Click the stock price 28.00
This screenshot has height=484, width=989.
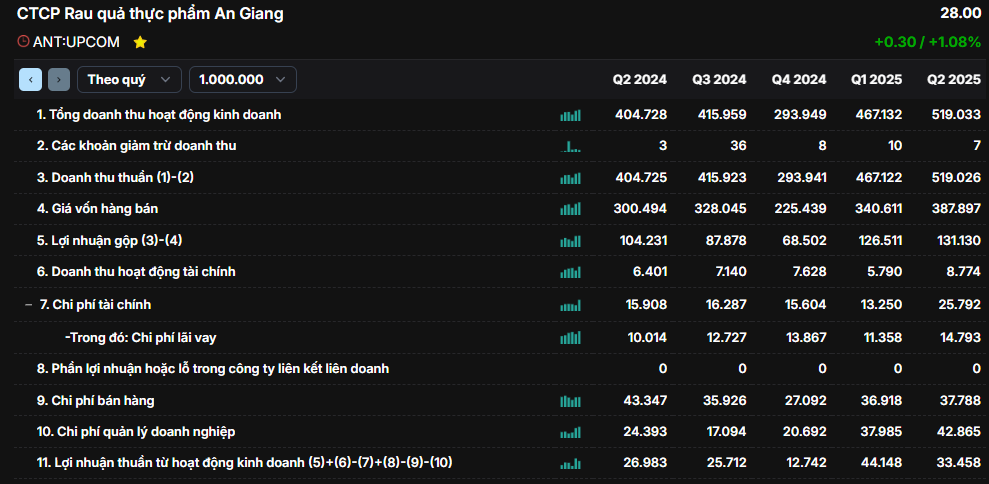click(x=961, y=14)
